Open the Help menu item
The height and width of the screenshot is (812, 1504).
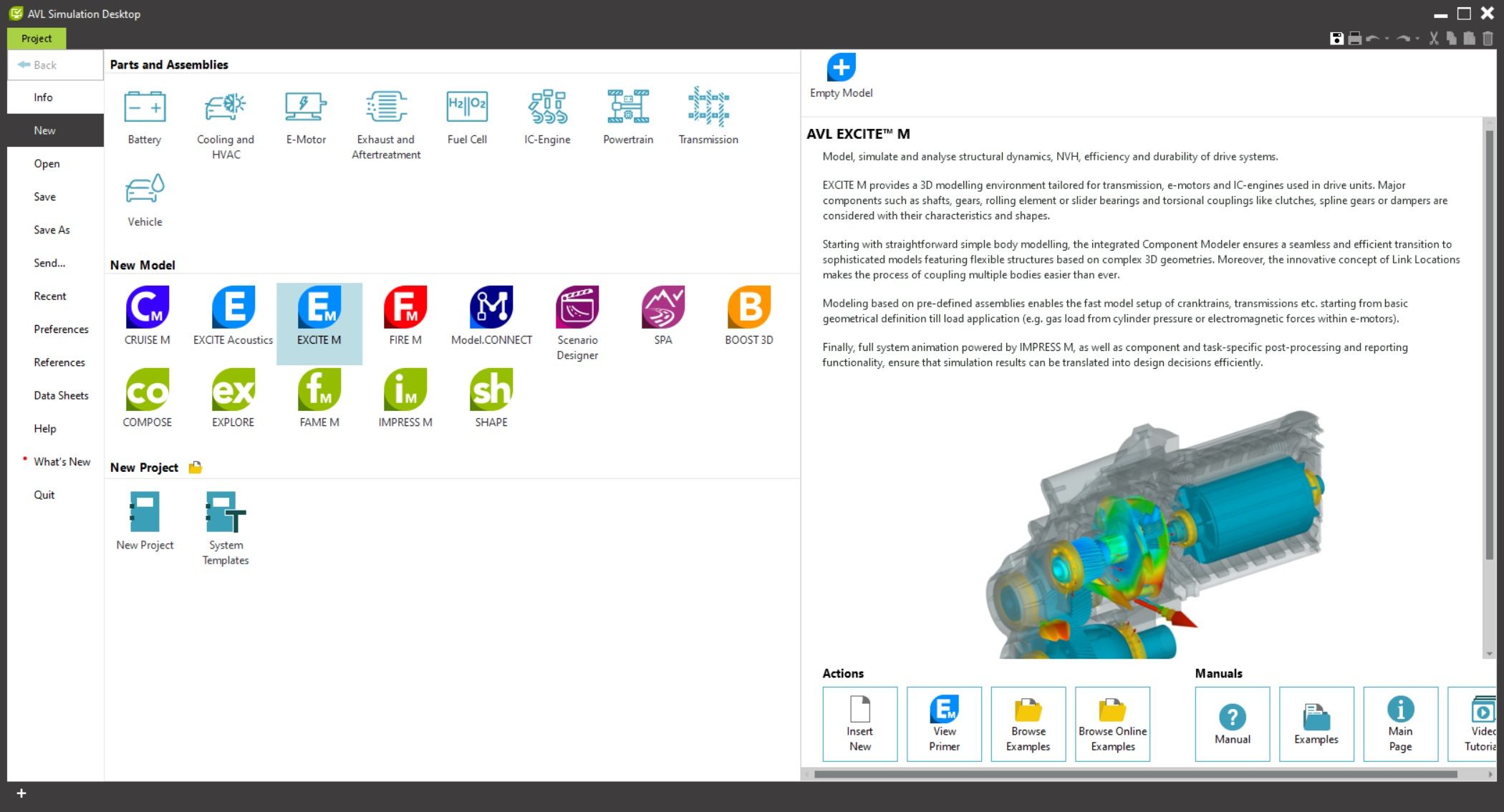click(55, 428)
